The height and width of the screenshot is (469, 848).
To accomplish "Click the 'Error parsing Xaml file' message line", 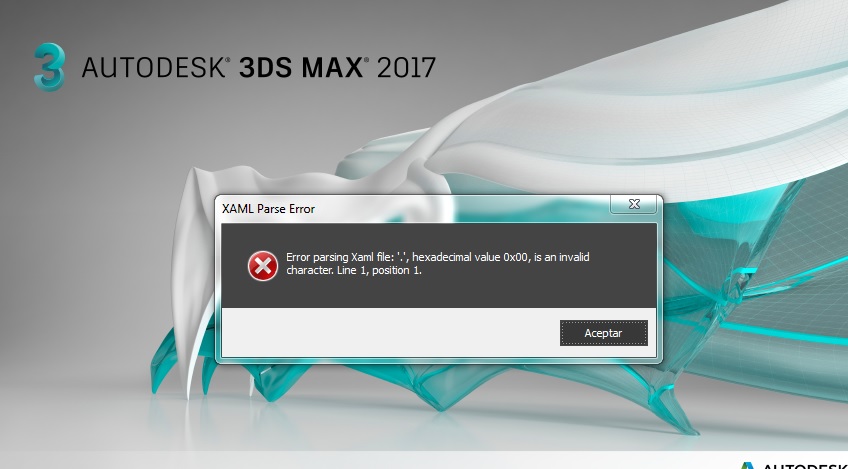I will coord(438,257).
